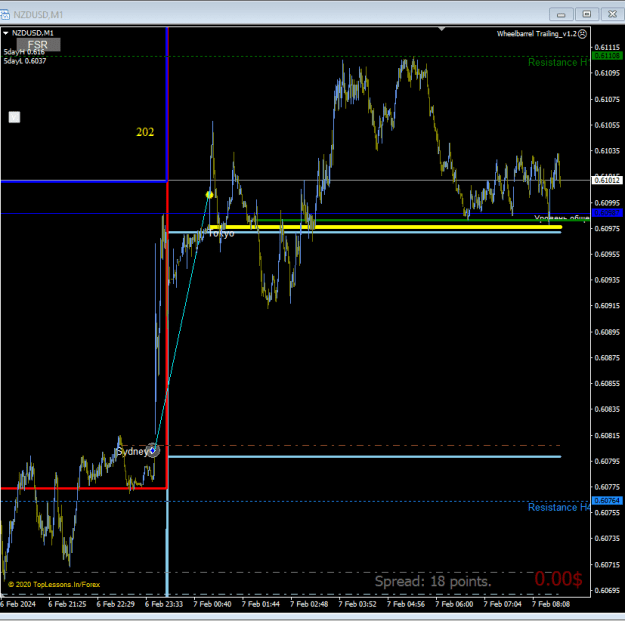Click the © 2020 TopLessons.In/Forex text
This screenshot has height=621, width=625.
pos(54,585)
